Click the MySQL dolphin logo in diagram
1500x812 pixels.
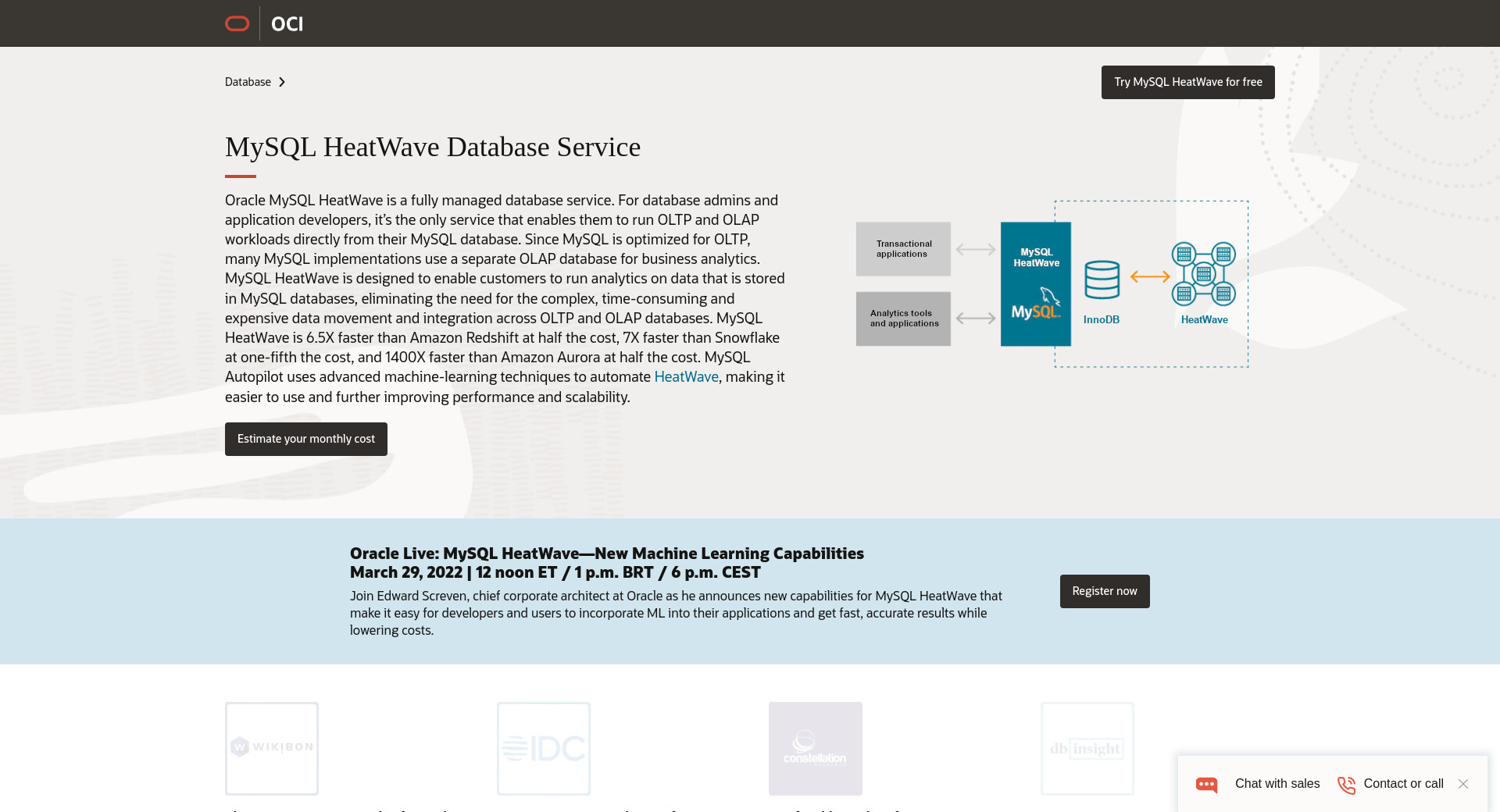click(x=1036, y=304)
